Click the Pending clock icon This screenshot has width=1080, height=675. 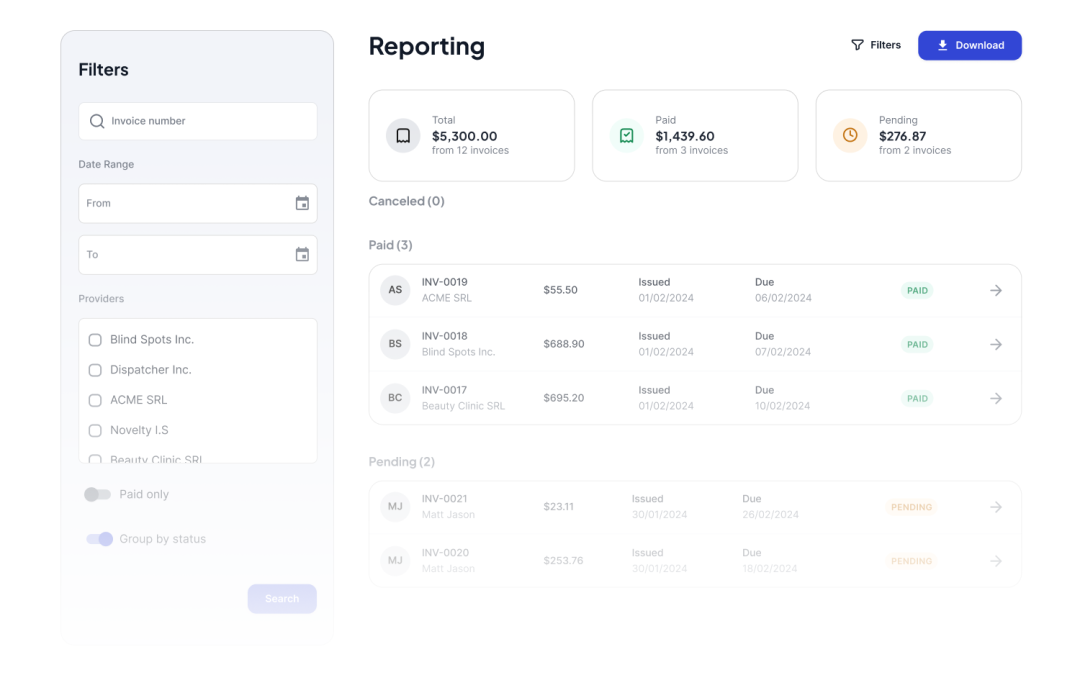tap(850, 135)
